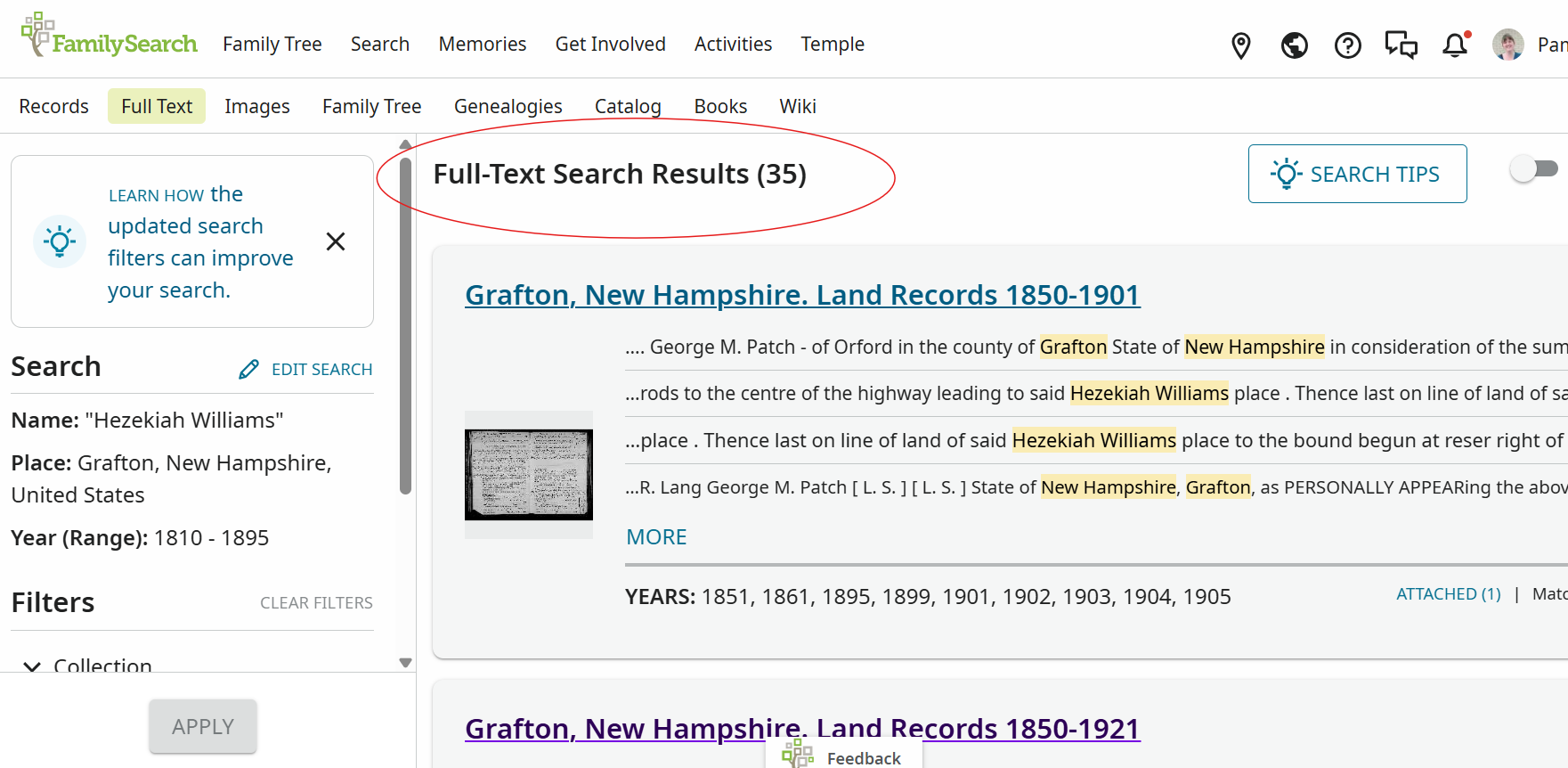Click CLEAR FILTERS
The height and width of the screenshot is (768, 1568).
pyautogui.click(x=316, y=603)
